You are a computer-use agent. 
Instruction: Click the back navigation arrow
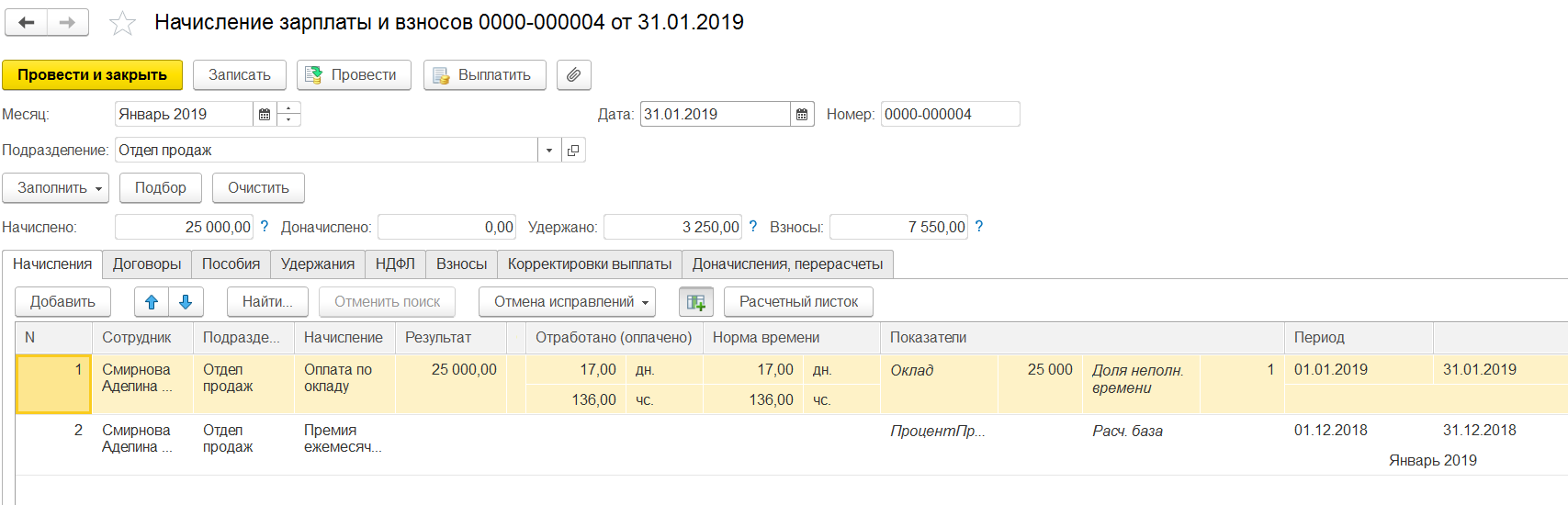coord(27,23)
